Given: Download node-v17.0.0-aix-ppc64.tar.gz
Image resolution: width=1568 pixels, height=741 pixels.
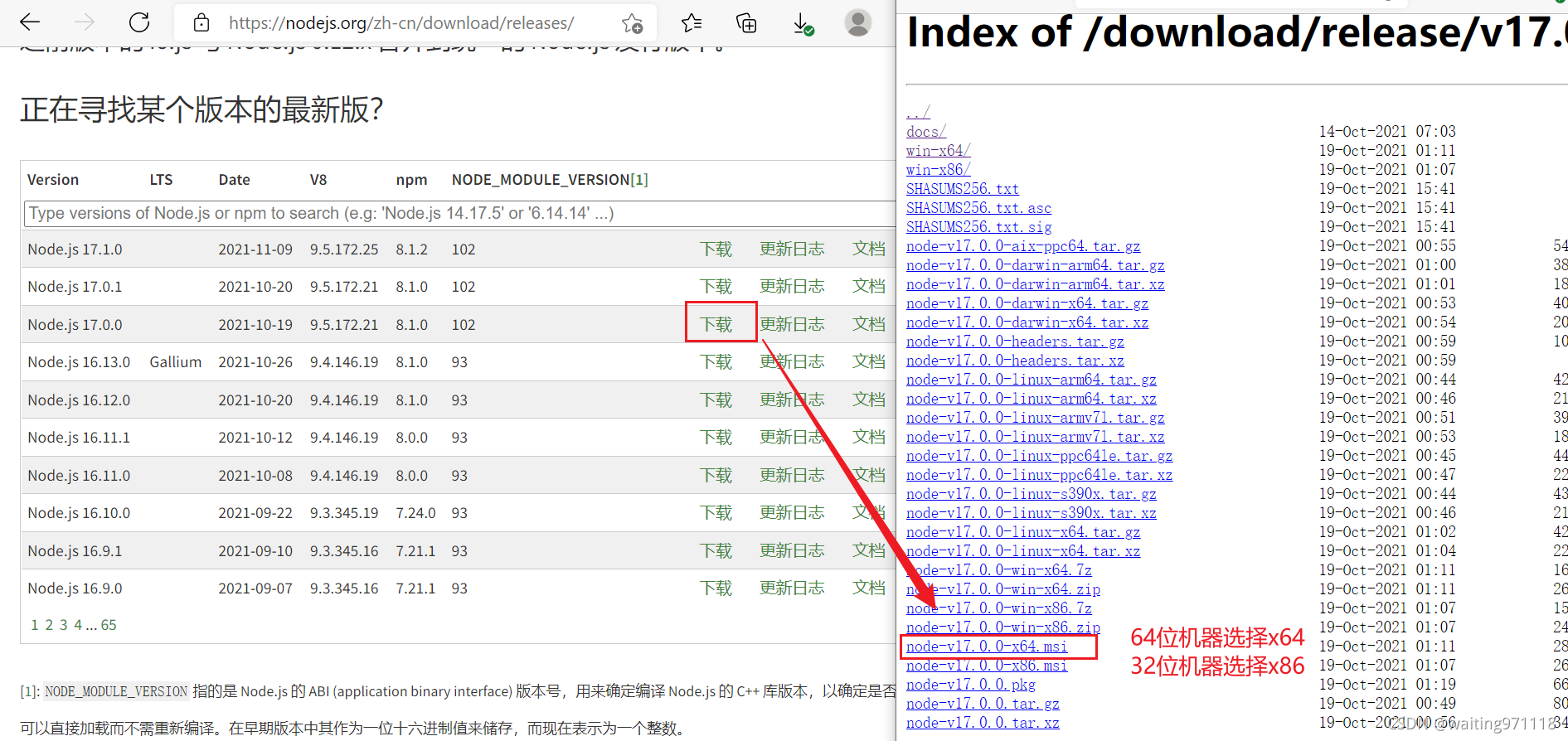Looking at the screenshot, I should [x=1023, y=245].
